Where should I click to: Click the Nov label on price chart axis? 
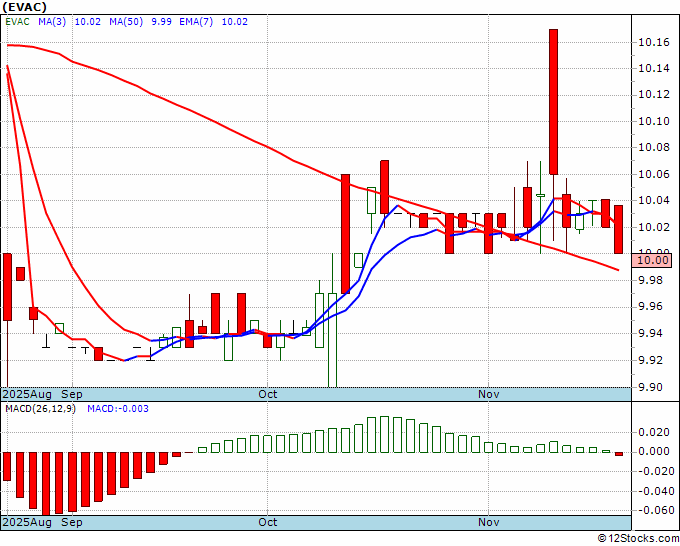point(489,394)
